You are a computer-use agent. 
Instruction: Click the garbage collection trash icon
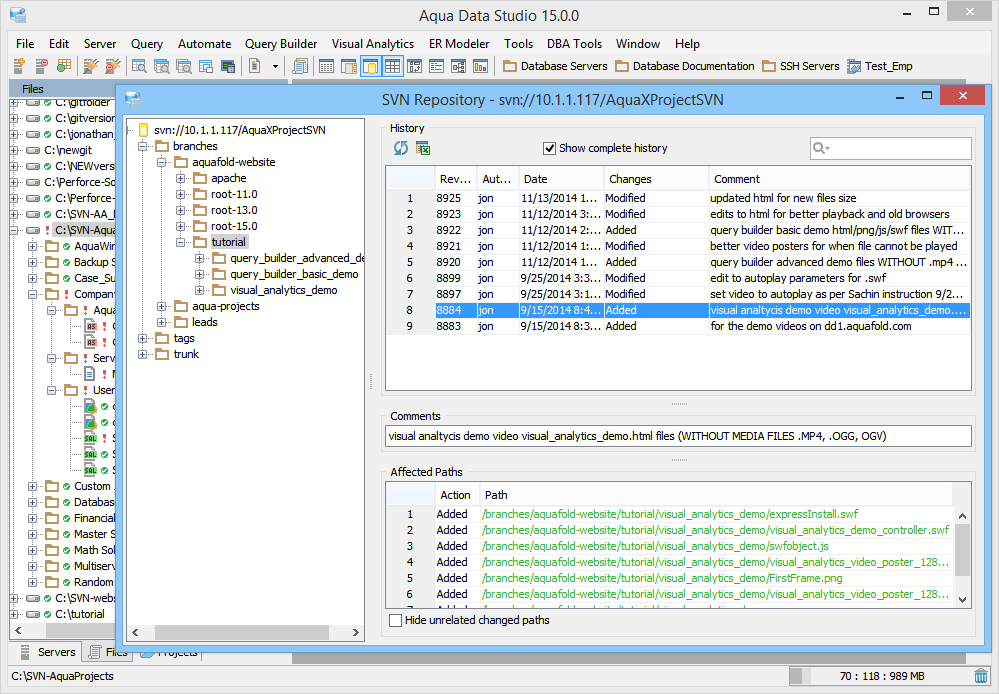click(x=981, y=676)
